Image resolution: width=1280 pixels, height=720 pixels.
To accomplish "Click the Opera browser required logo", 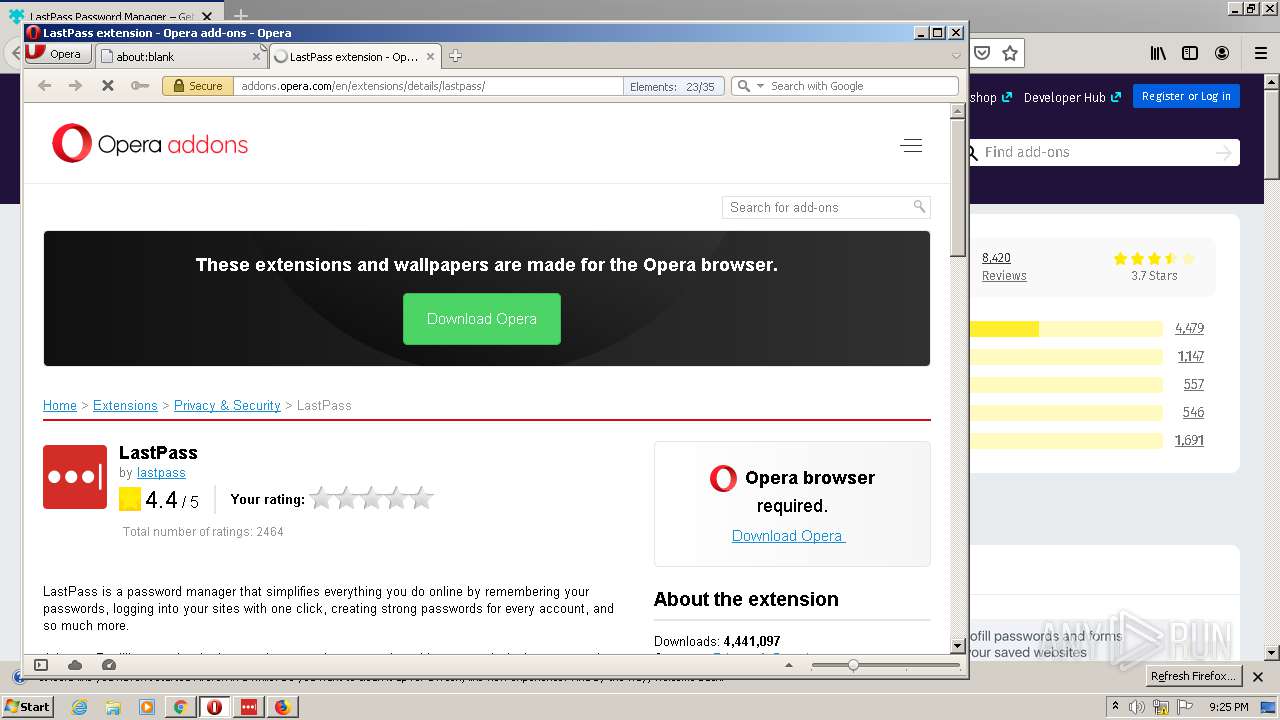I will click(x=723, y=478).
